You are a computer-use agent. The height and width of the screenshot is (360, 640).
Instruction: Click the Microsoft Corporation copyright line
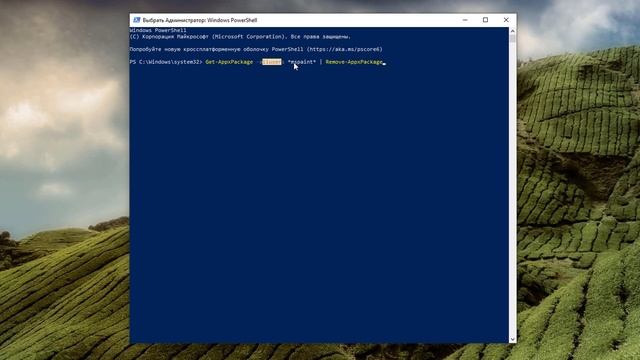click(240, 37)
